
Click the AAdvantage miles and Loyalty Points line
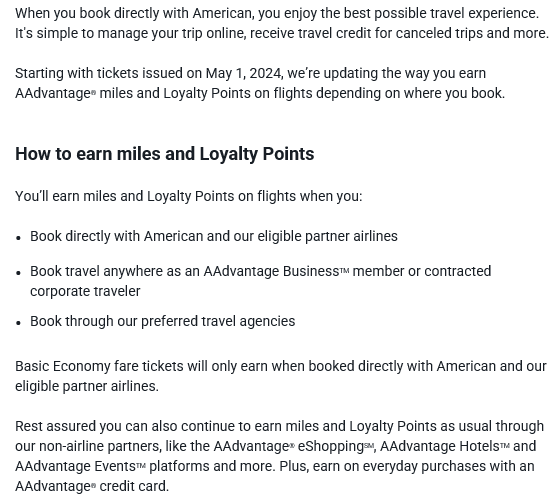(260, 93)
